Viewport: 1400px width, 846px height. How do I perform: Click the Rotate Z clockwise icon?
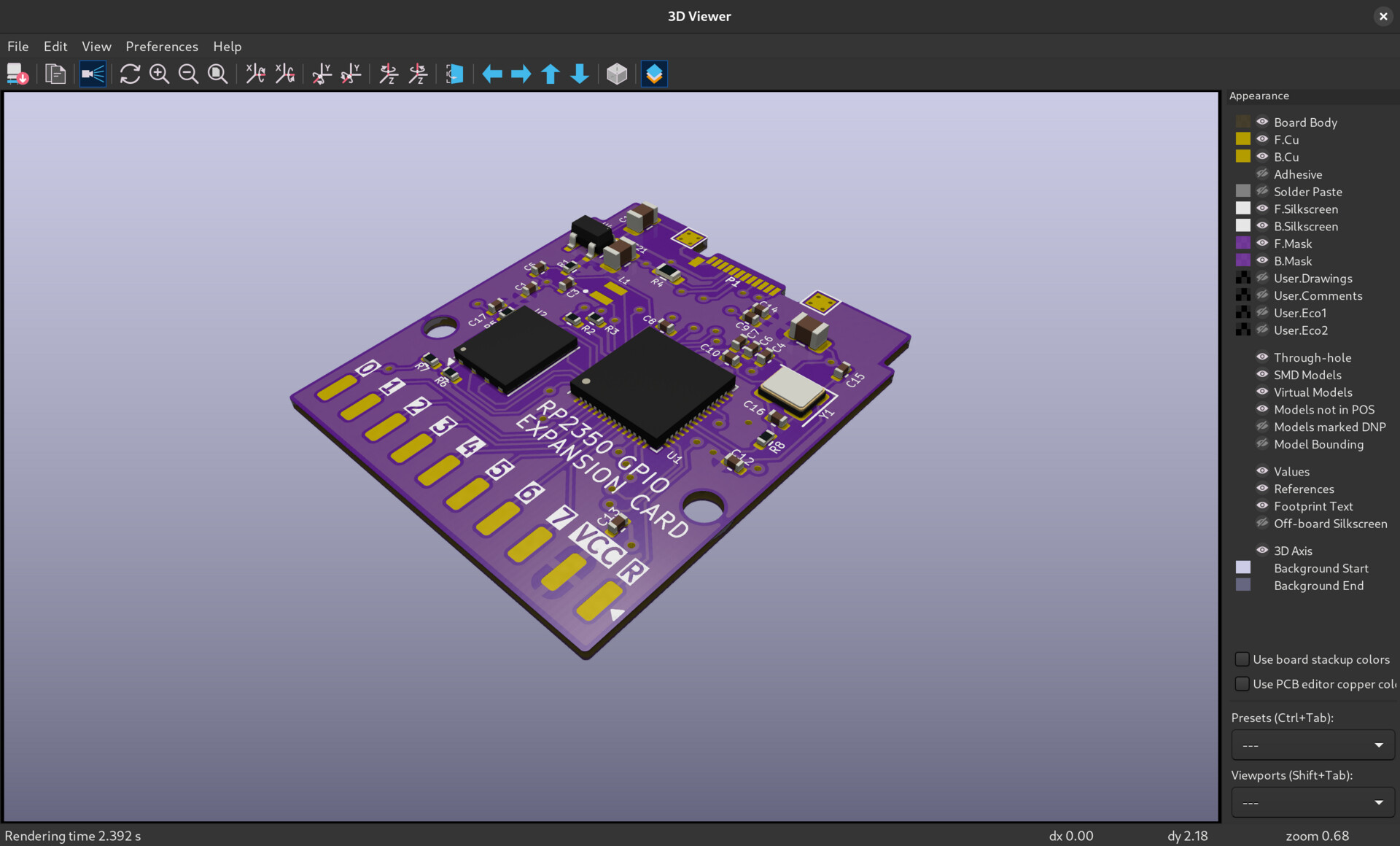389,74
